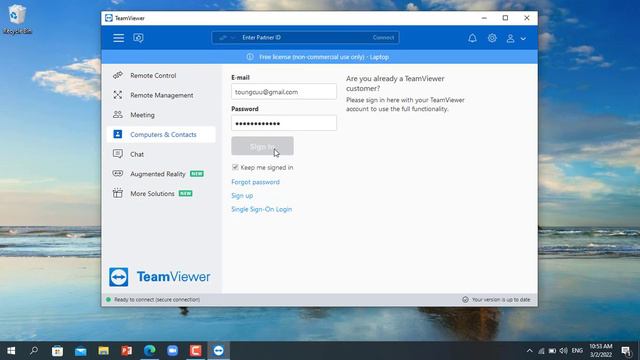Click the More Solutions gift icon
640x360 pixels.
tap(118, 193)
